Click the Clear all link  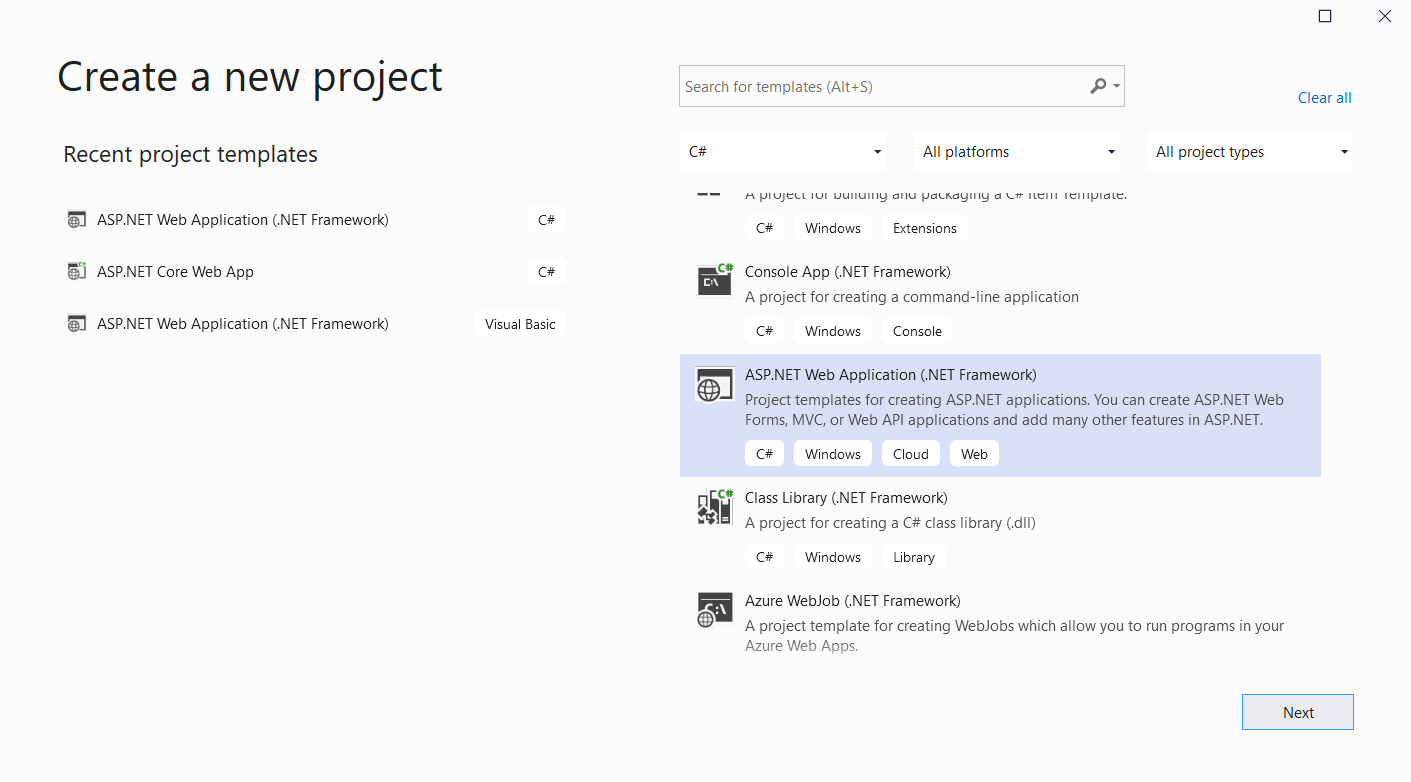[1324, 97]
